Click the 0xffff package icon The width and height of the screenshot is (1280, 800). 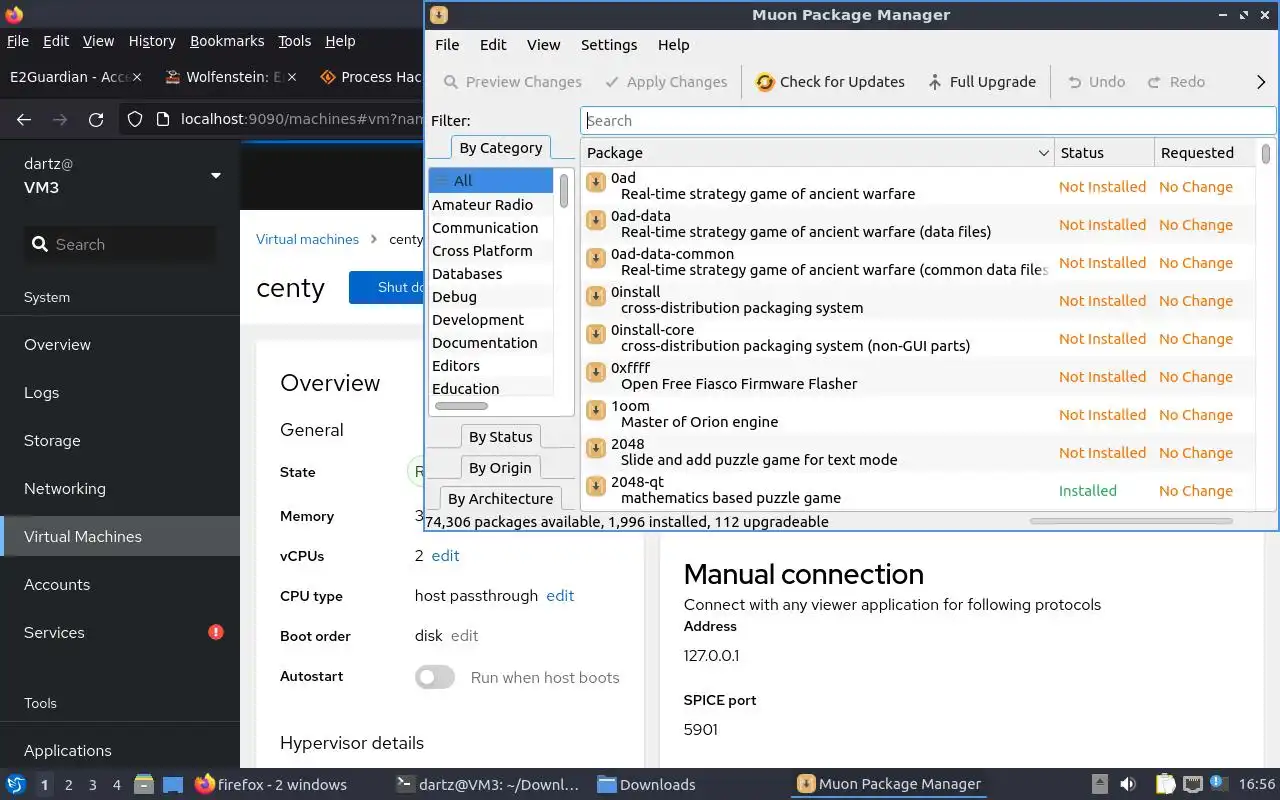596,372
